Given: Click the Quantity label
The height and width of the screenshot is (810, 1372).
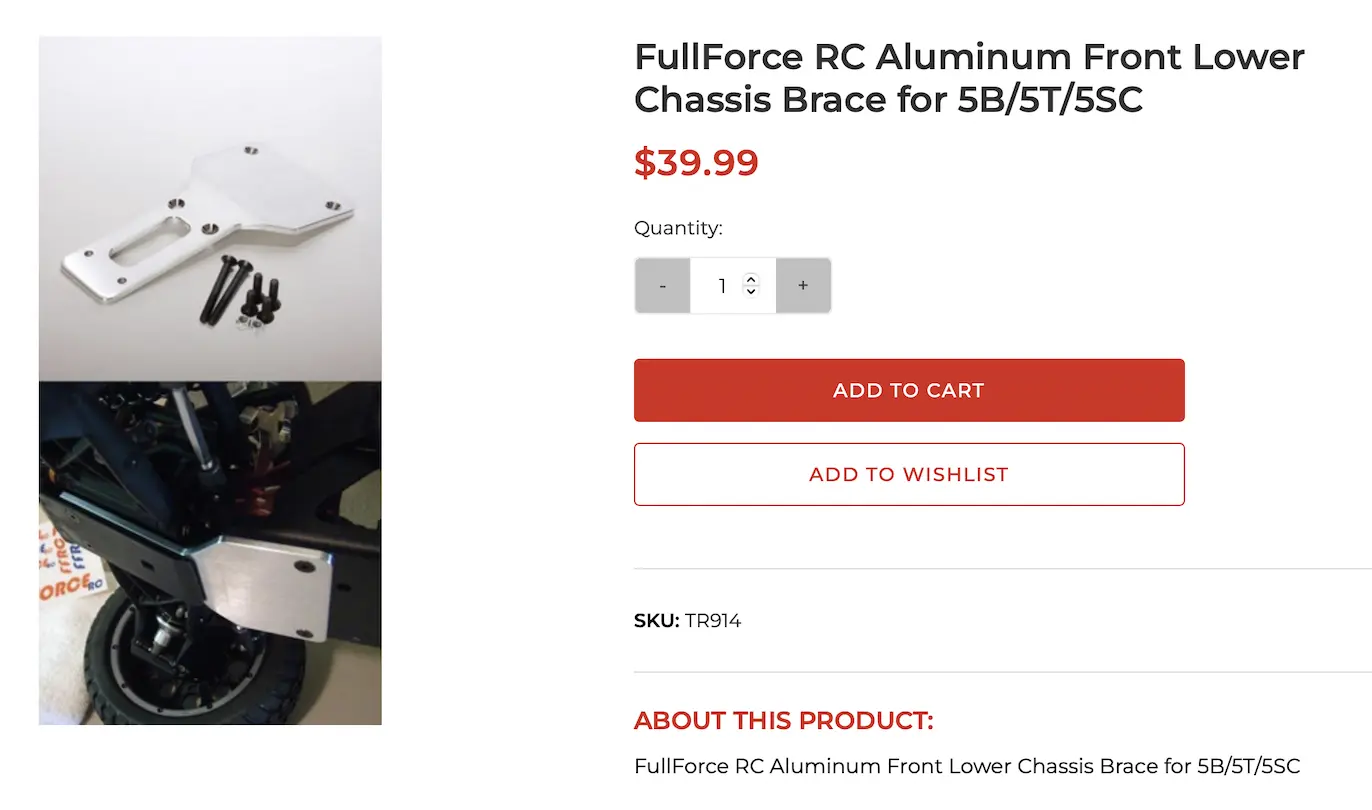Looking at the screenshot, I should point(678,228).
